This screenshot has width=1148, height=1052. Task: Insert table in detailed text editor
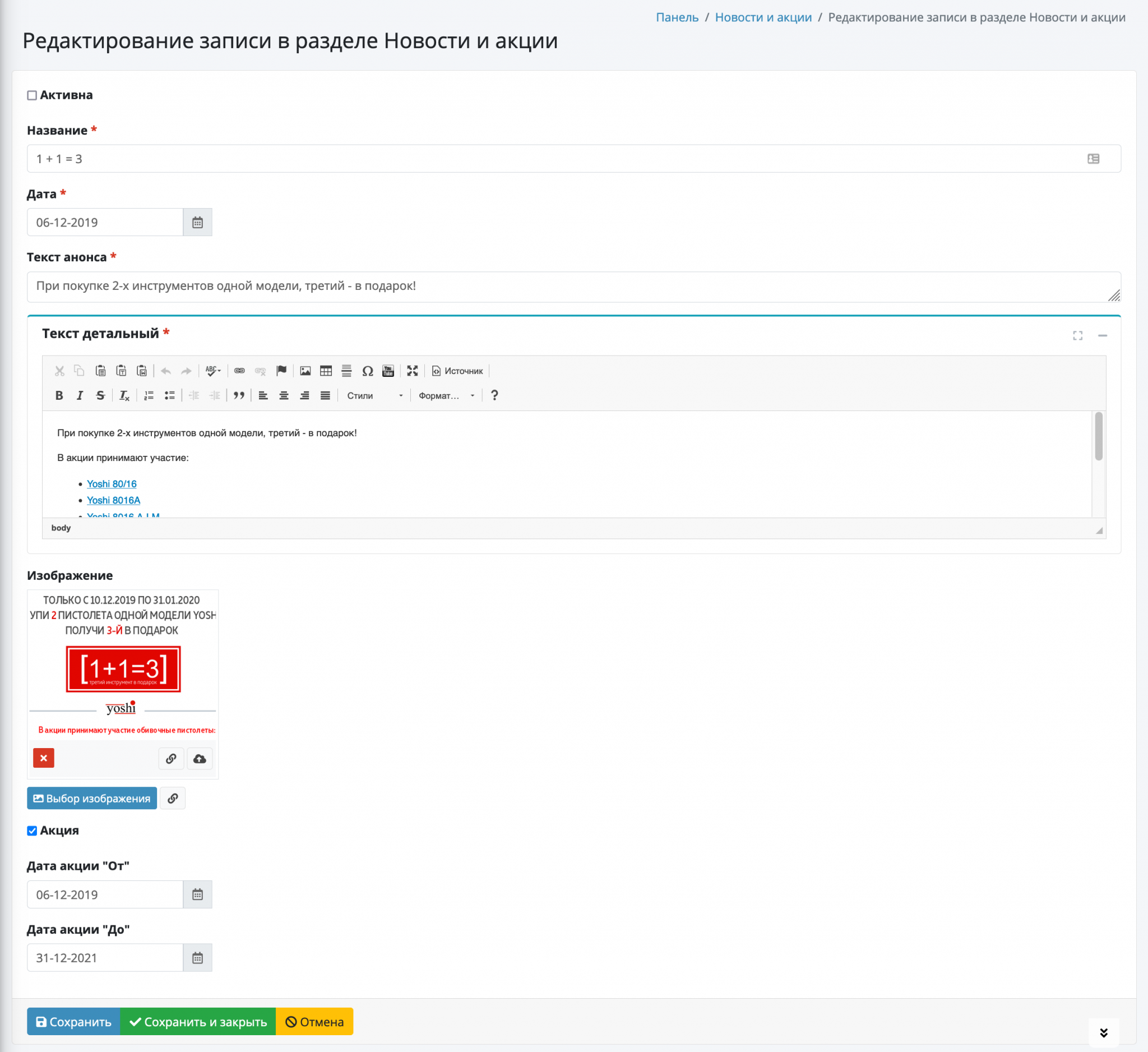point(326,371)
